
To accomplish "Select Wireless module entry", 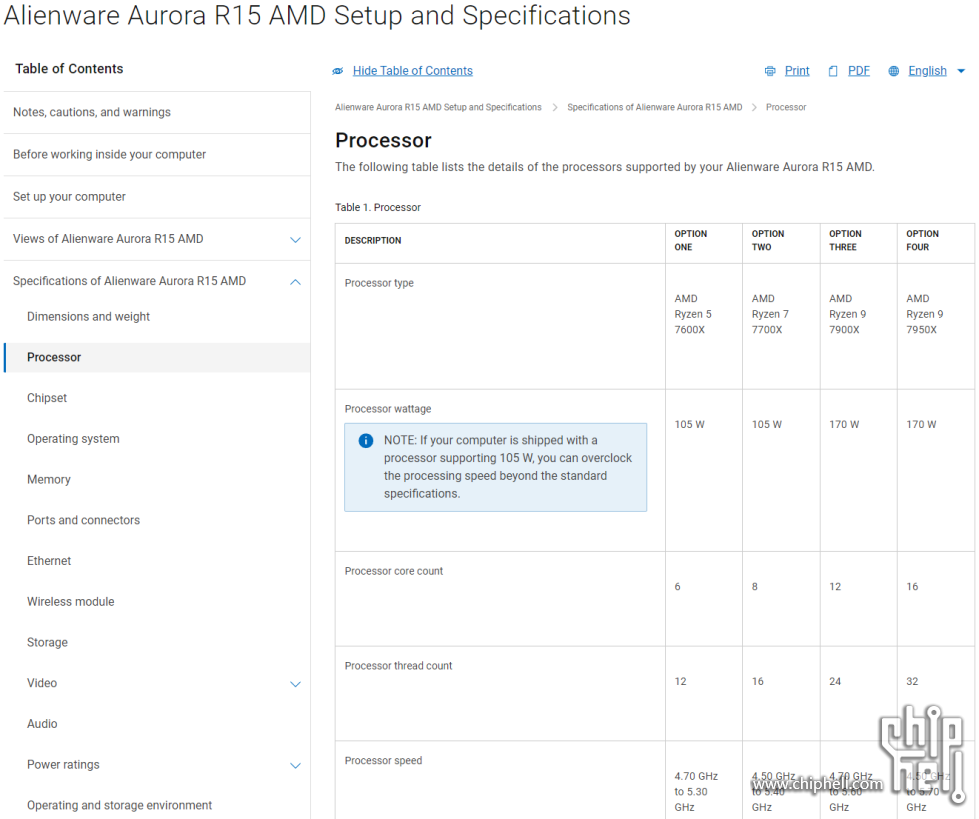I will pyautogui.click(x=71, y=601).
